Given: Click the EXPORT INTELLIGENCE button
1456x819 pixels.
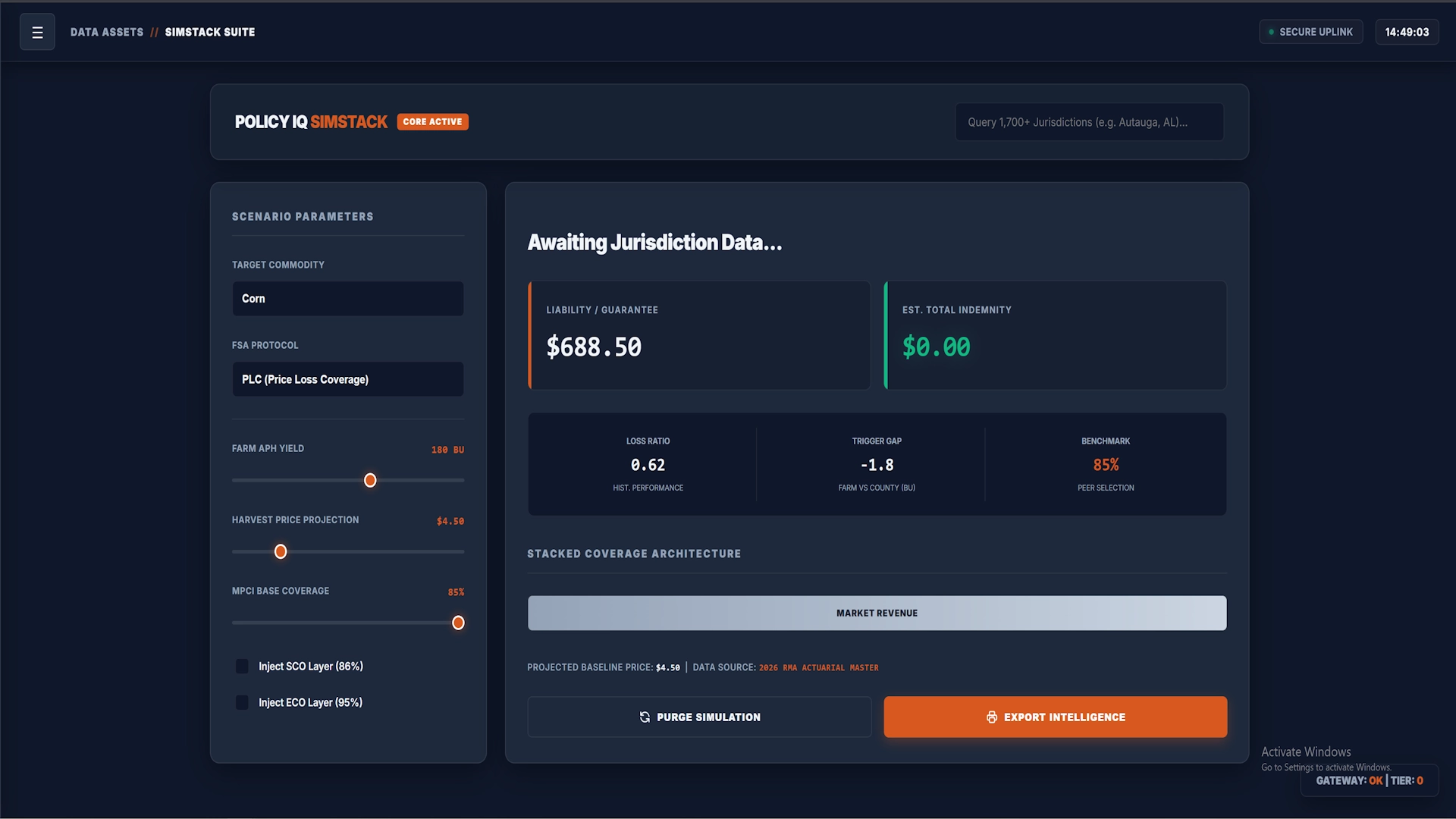Looking at the screenshot, I should 1055,717.
